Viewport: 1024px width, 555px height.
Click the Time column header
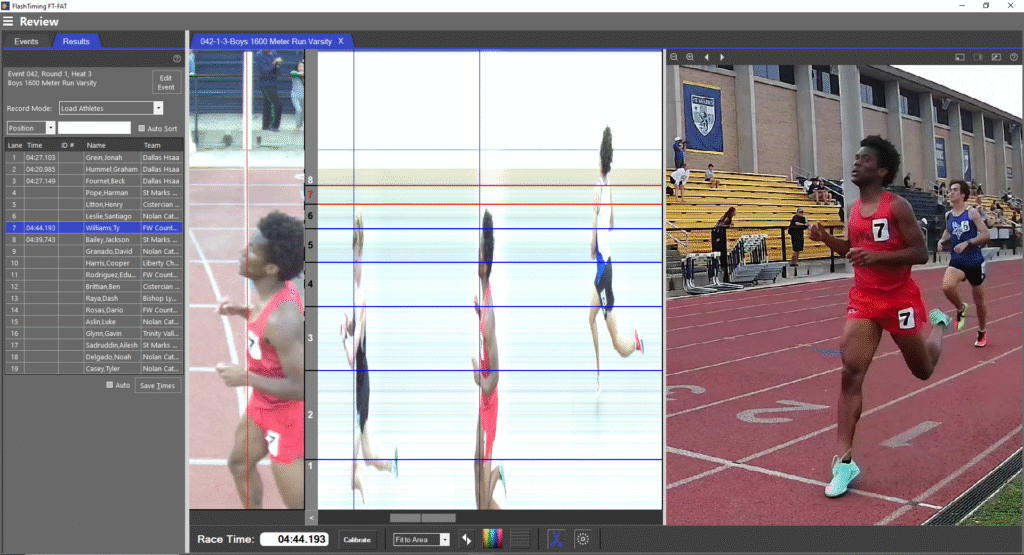(x=41, y=145)
